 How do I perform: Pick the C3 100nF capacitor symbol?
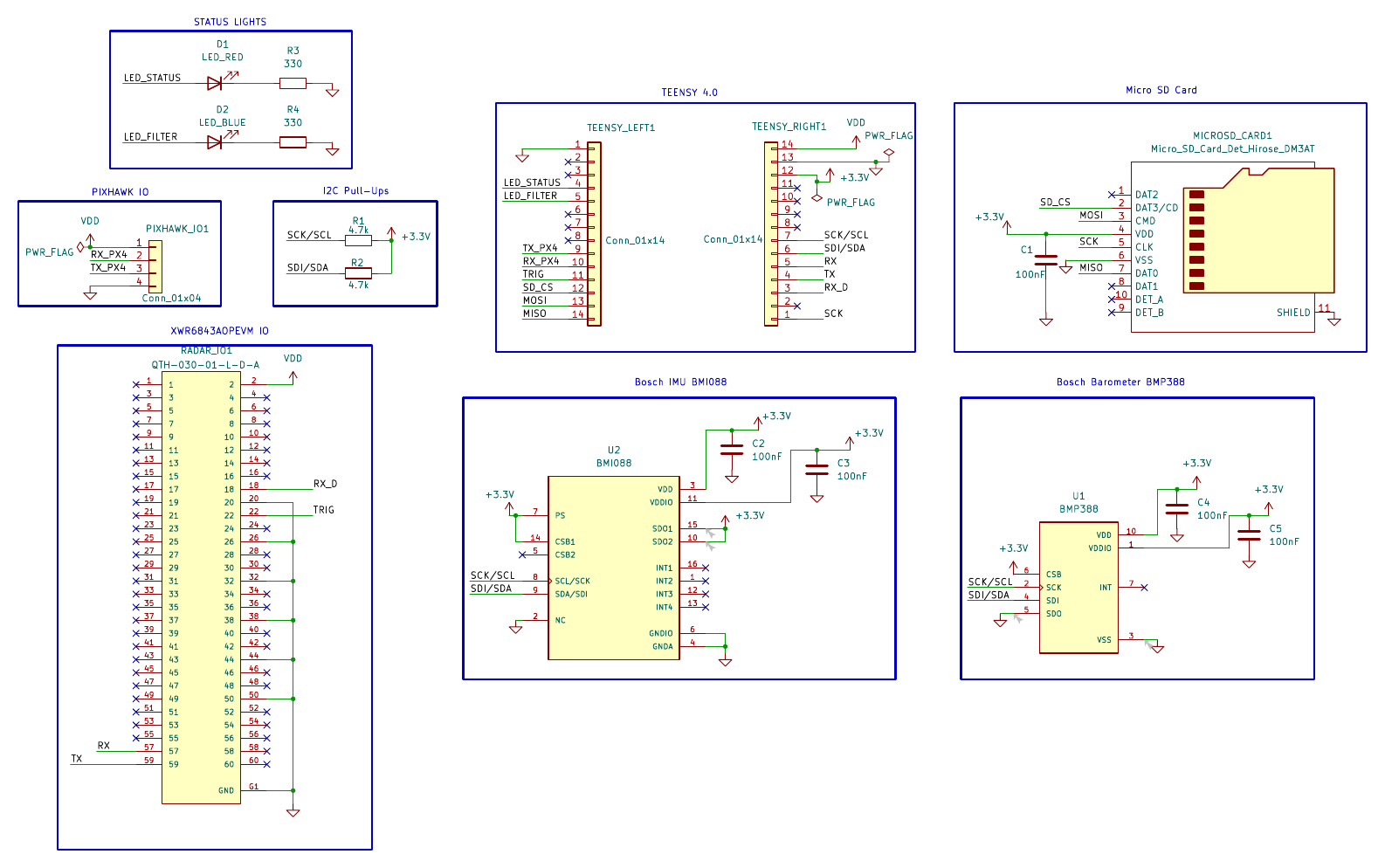click(817, 469)
